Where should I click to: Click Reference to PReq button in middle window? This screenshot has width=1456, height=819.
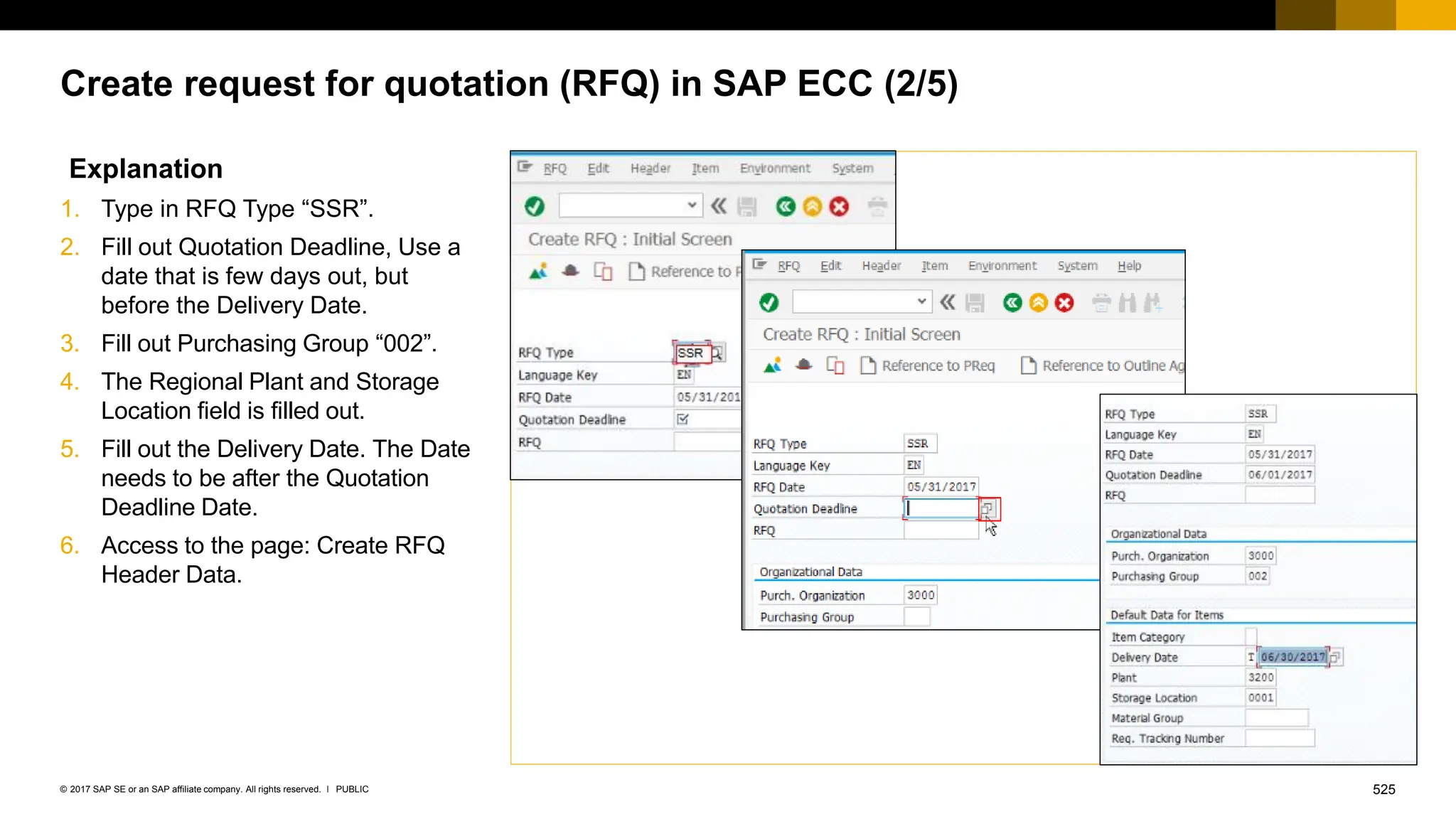pos(928,365)
